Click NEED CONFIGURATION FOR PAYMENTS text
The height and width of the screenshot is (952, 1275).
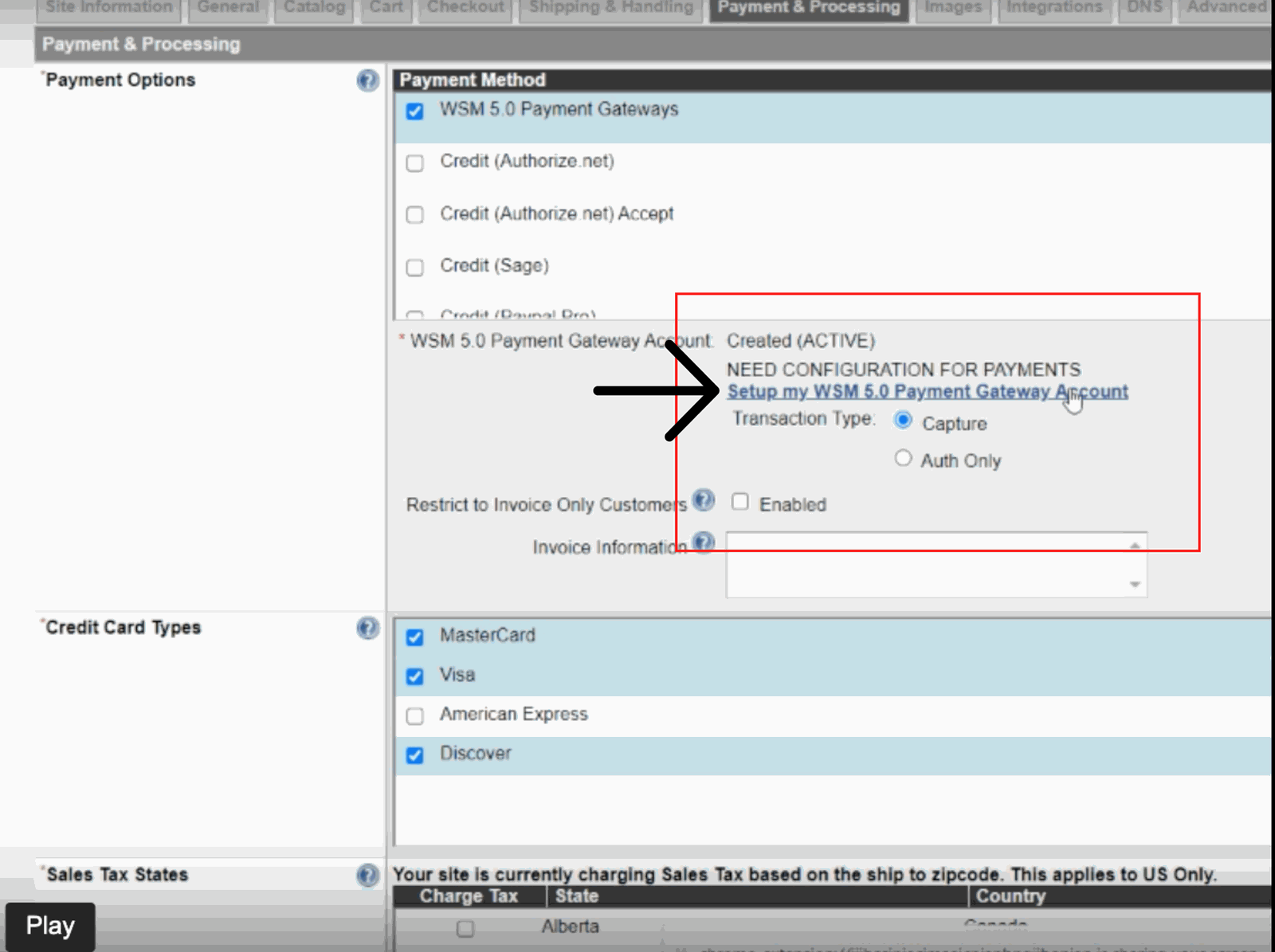click(x=904, y=370)
